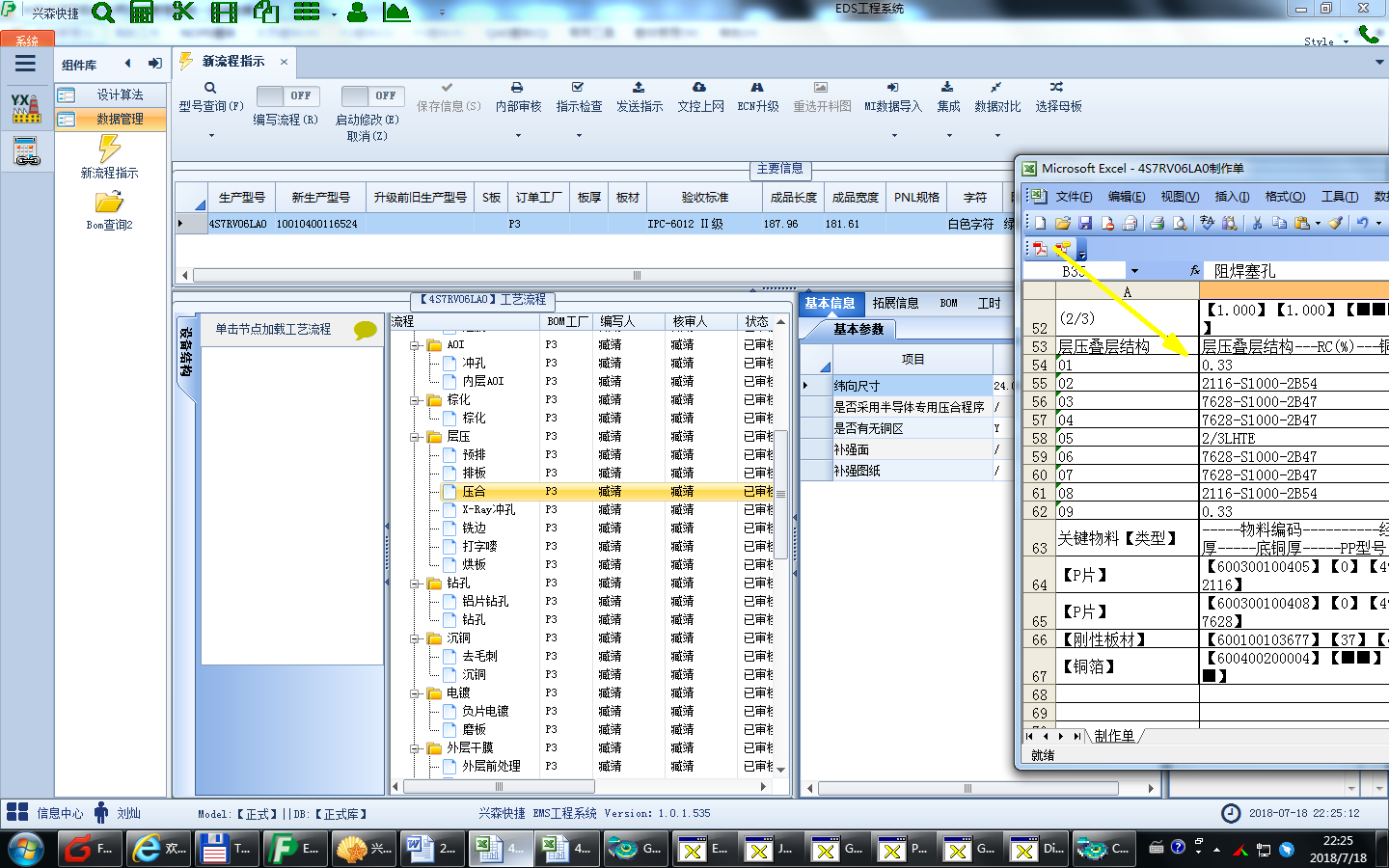Click the 集成 download icon
Screen dimensions: 1389x868
click(947, 87)
